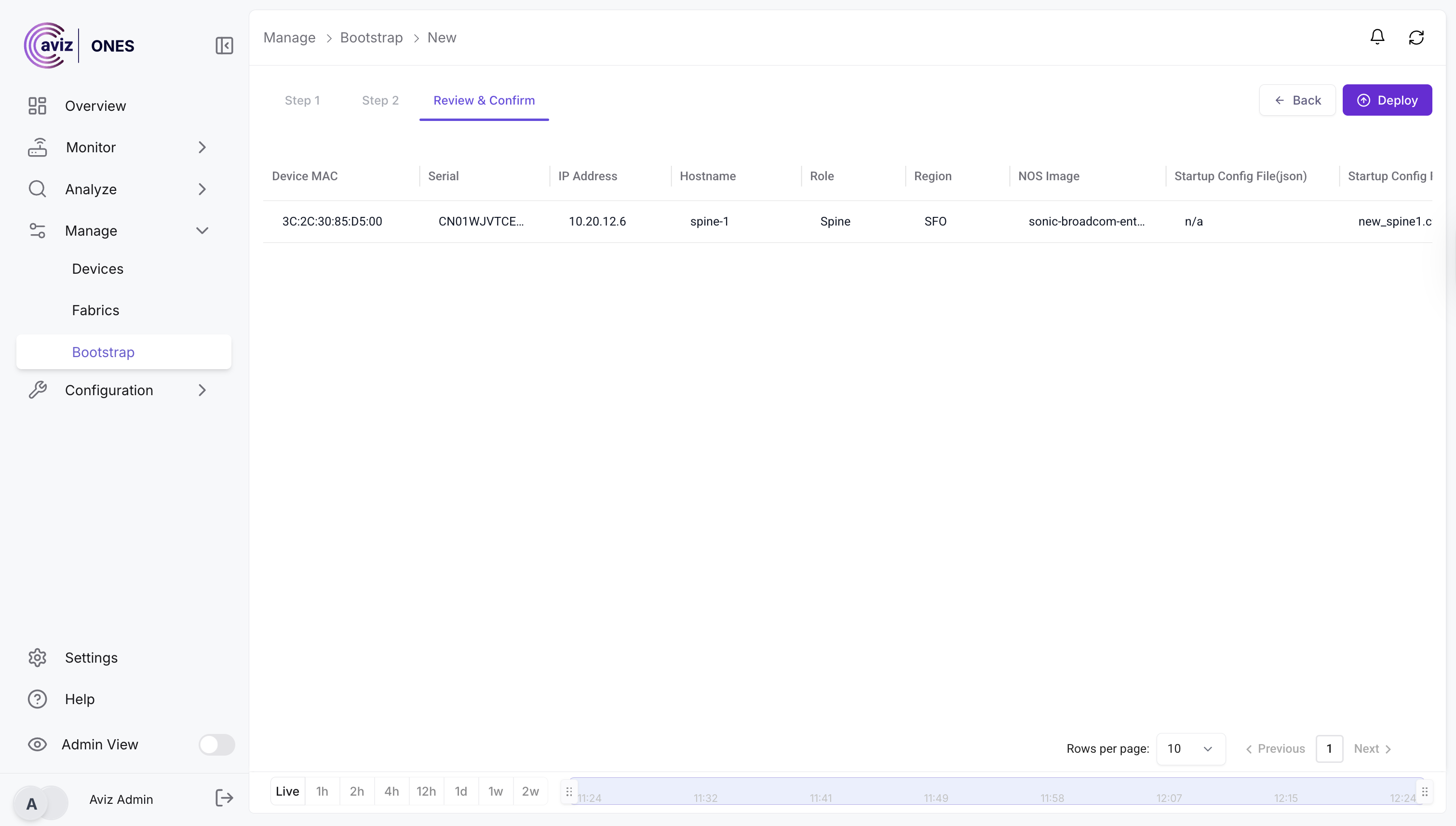Click the Bootstrap breadcrumb link
1456x826 pixels.
click(x=371, y=38)
